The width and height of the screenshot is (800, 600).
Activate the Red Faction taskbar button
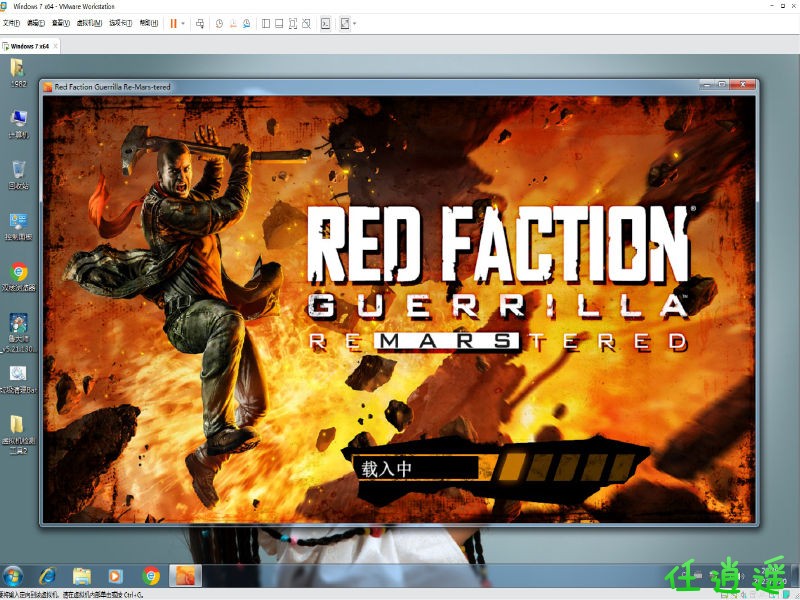point(185,576)
